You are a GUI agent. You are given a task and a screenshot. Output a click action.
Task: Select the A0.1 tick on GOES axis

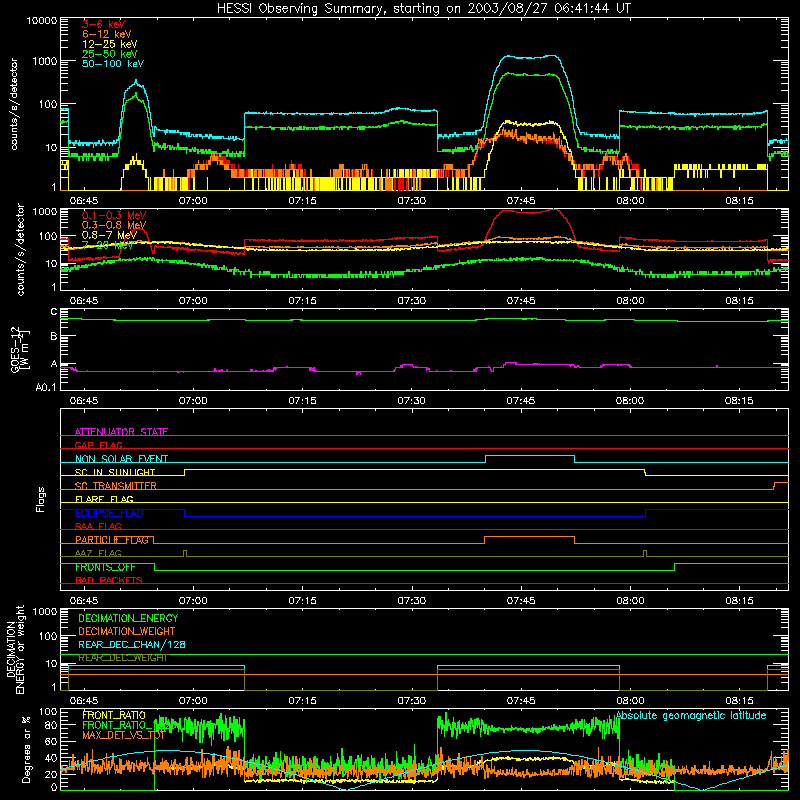click(x=46, y=387)
